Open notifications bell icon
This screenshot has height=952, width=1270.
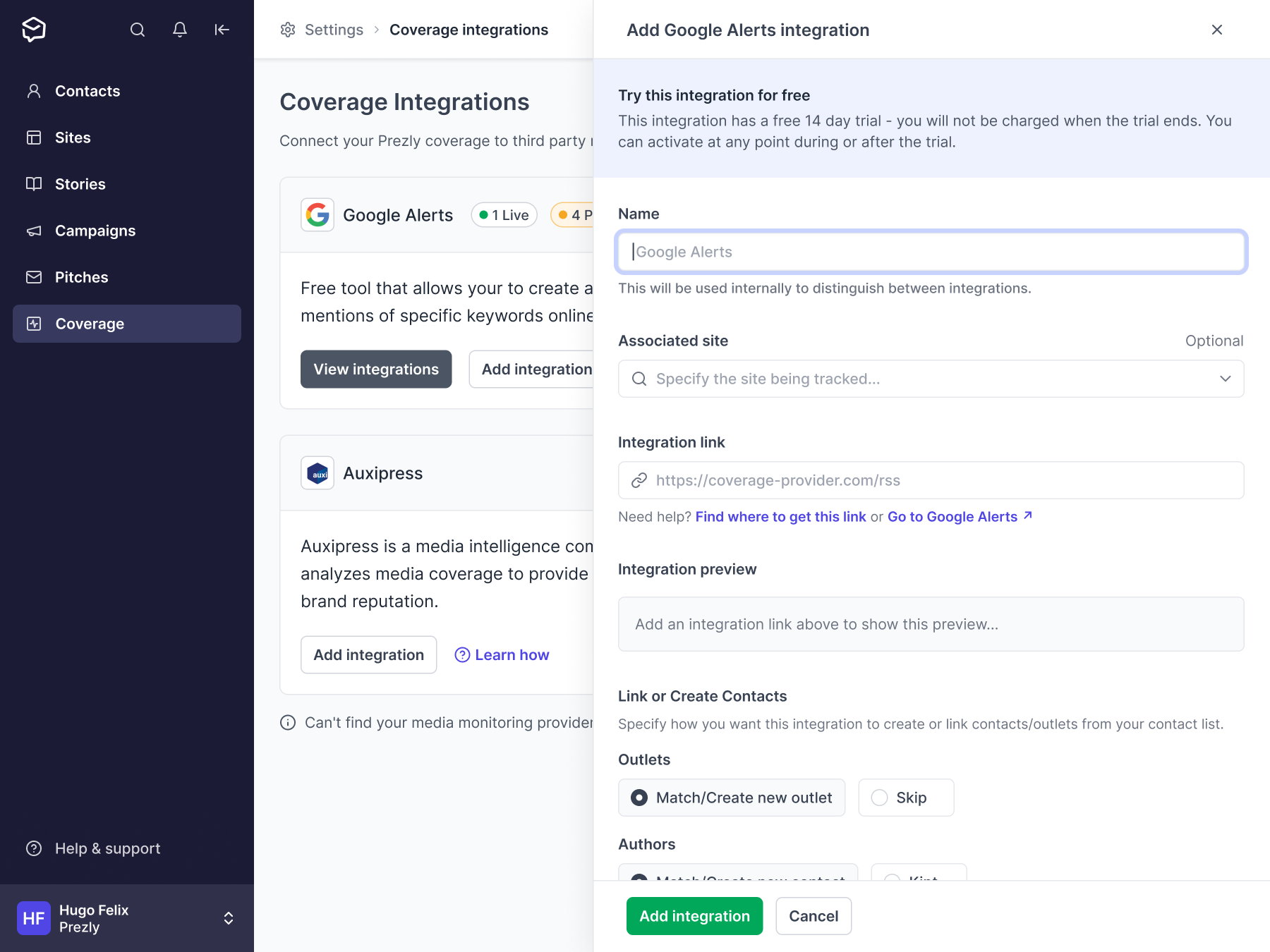180,30
